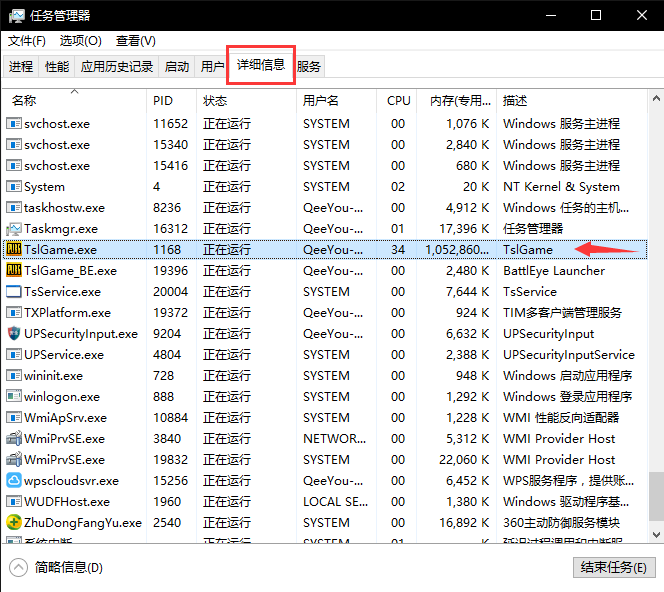Click the taskhostw.exe process icon
The height and width of the screenshot is (592, 664).
14,207
